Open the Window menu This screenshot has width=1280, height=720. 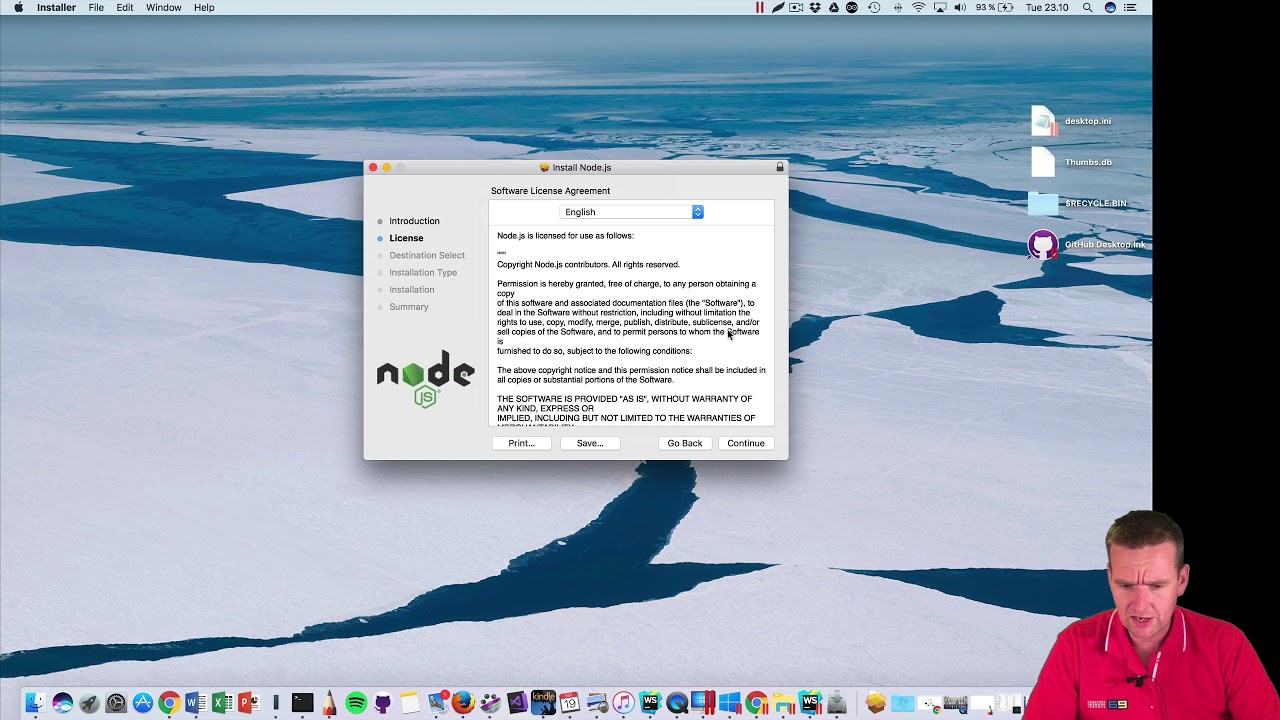click(164, 7)
